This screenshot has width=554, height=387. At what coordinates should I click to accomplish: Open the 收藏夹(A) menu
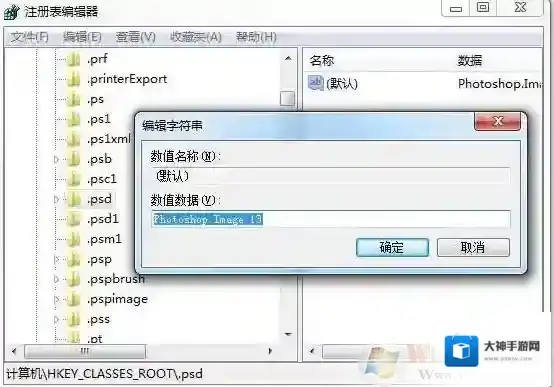coord(196,37)
